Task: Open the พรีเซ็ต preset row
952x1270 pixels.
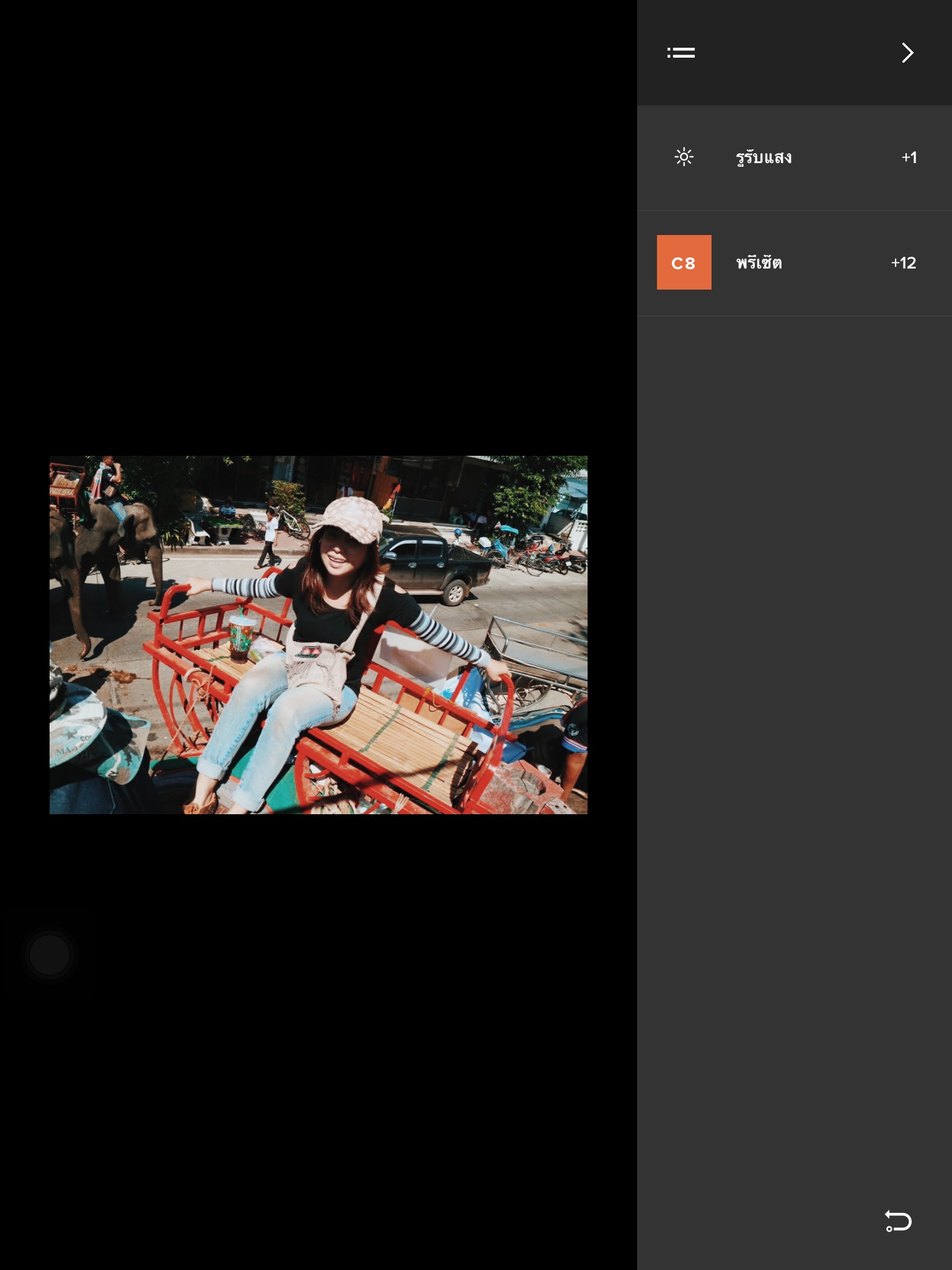Action: coord(795,264)
